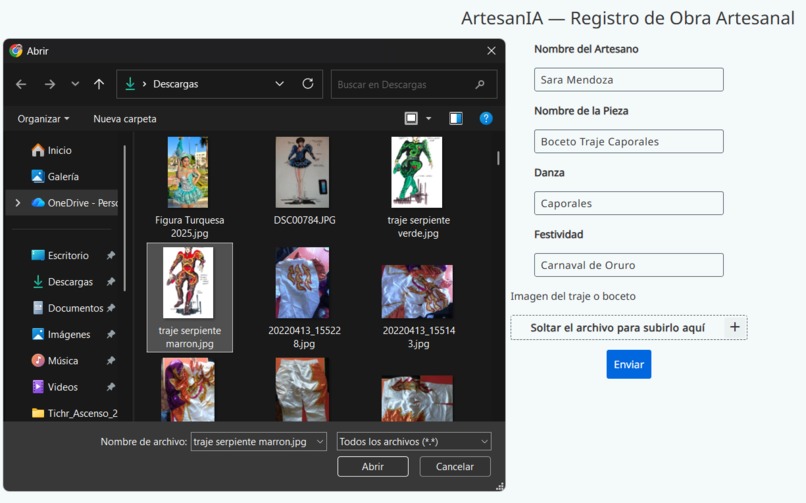Click the pin icon next to Videos

[x=111, y=387]
